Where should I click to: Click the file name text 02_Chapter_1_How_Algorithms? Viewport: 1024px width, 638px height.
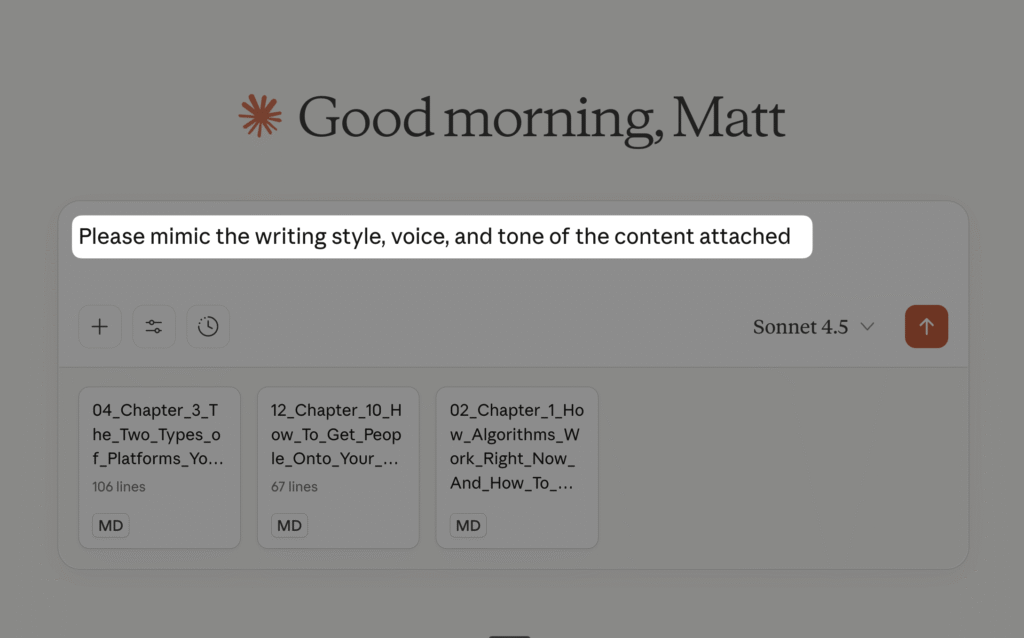tap(516, 435)
